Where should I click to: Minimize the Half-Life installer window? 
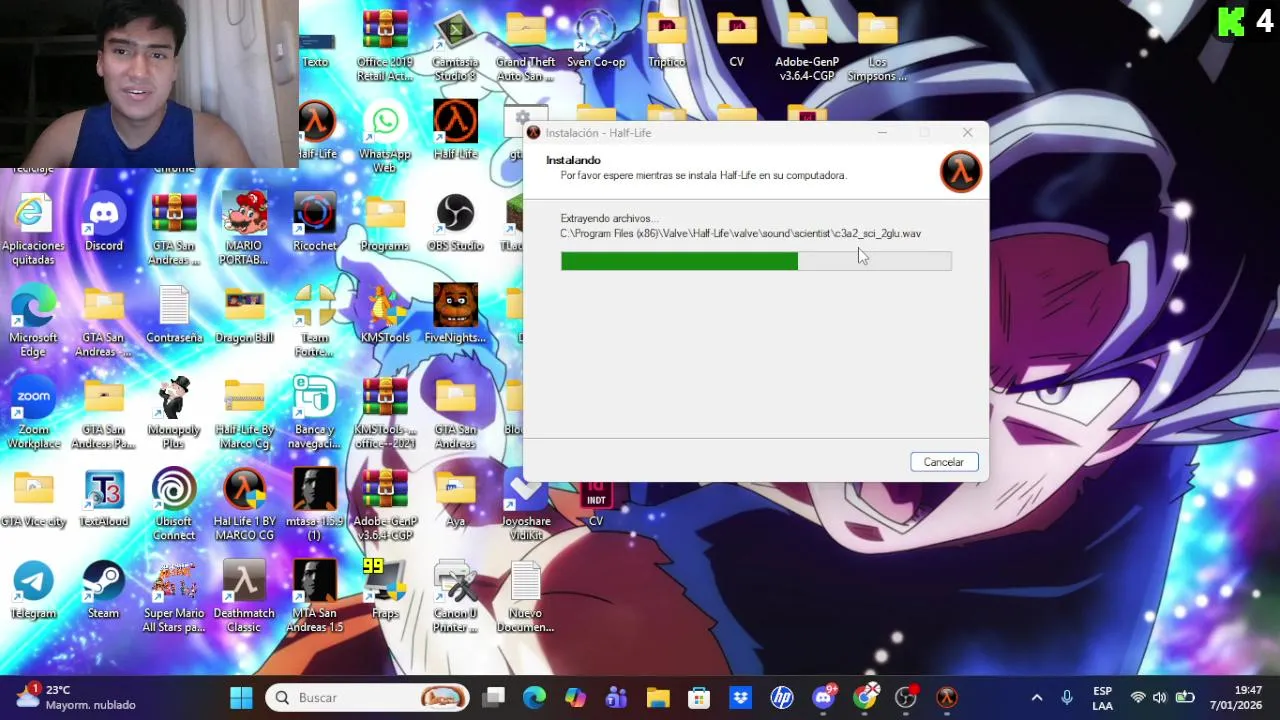pyautogui.click(x=882, y=133)
